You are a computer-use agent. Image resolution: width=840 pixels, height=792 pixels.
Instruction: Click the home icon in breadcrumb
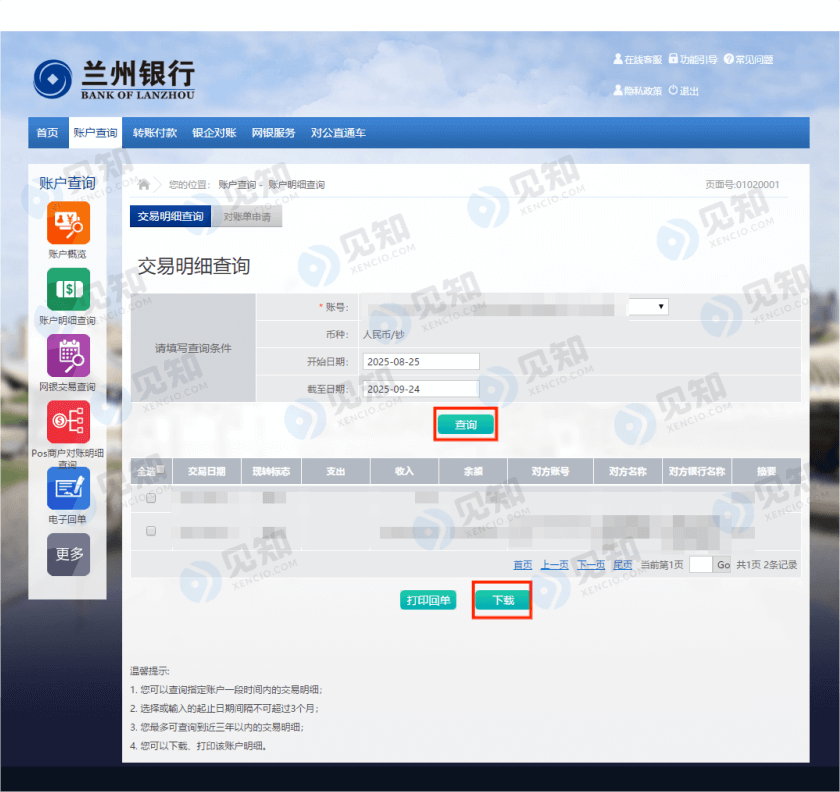[x=144, y=185]
